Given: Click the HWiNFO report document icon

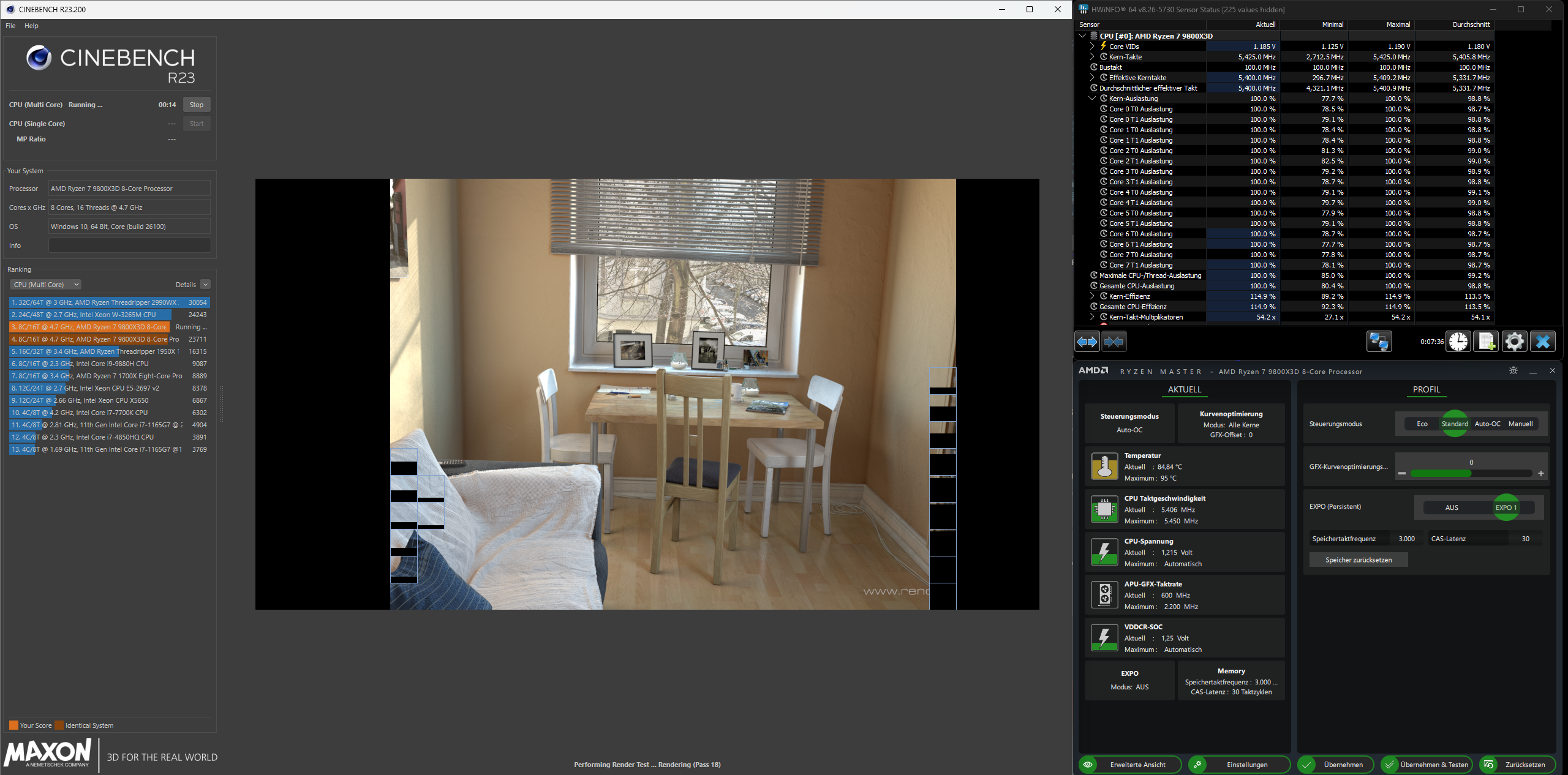Looking at the screenshot, I should click(1485, 342).
